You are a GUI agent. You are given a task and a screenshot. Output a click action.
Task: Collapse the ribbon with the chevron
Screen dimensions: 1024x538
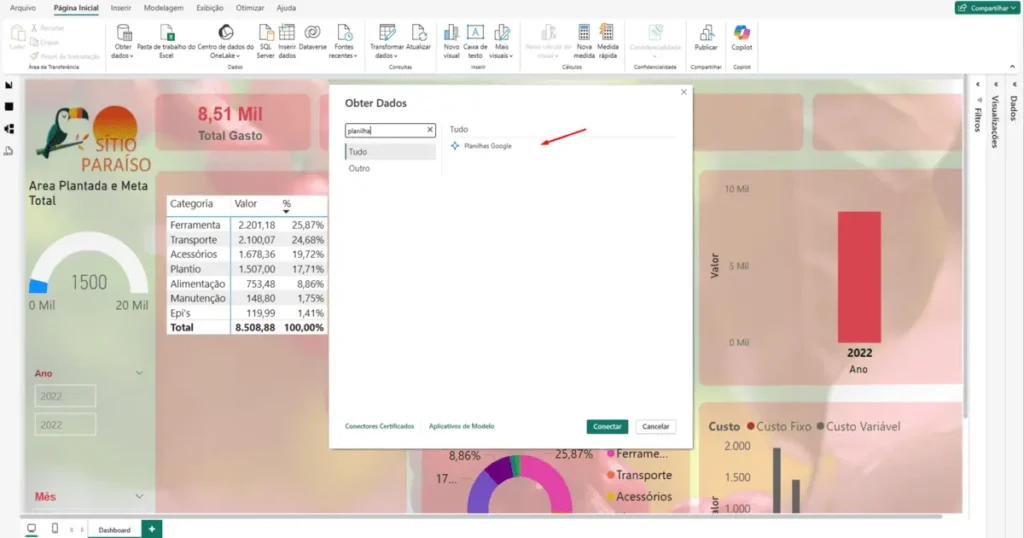pos(1012,67)
